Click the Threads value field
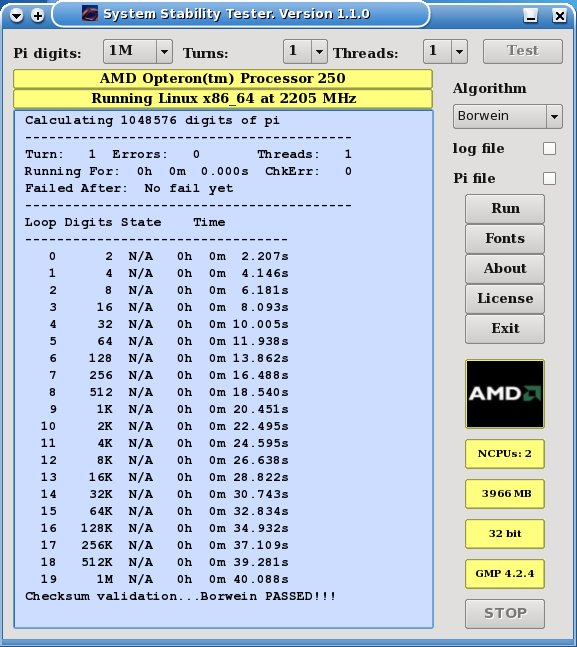577x647 pixels. point(437,52)
